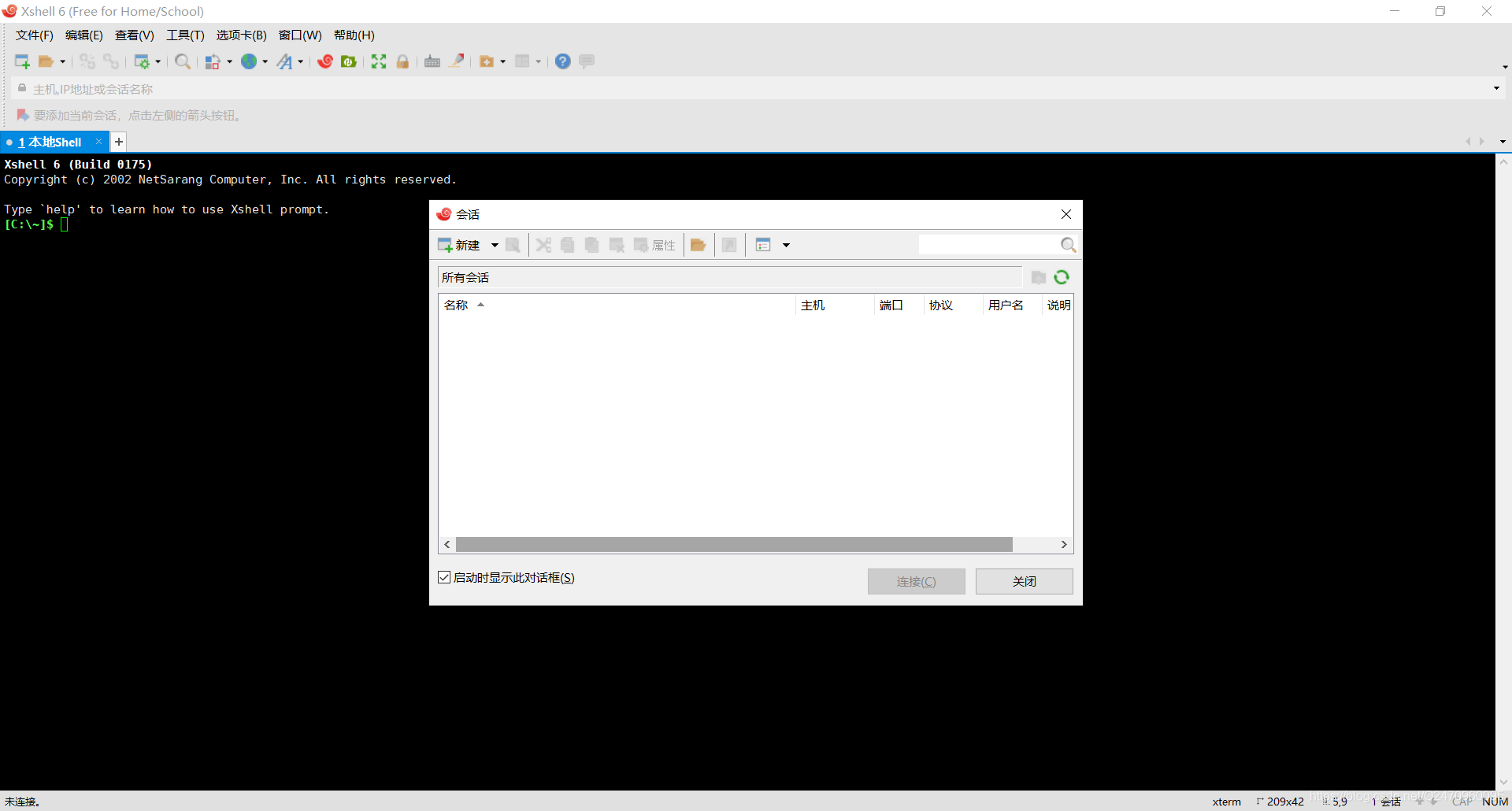Click the search field in sessions dialog
This screenshot has height=811, width=1512.
tap(988, 245)
